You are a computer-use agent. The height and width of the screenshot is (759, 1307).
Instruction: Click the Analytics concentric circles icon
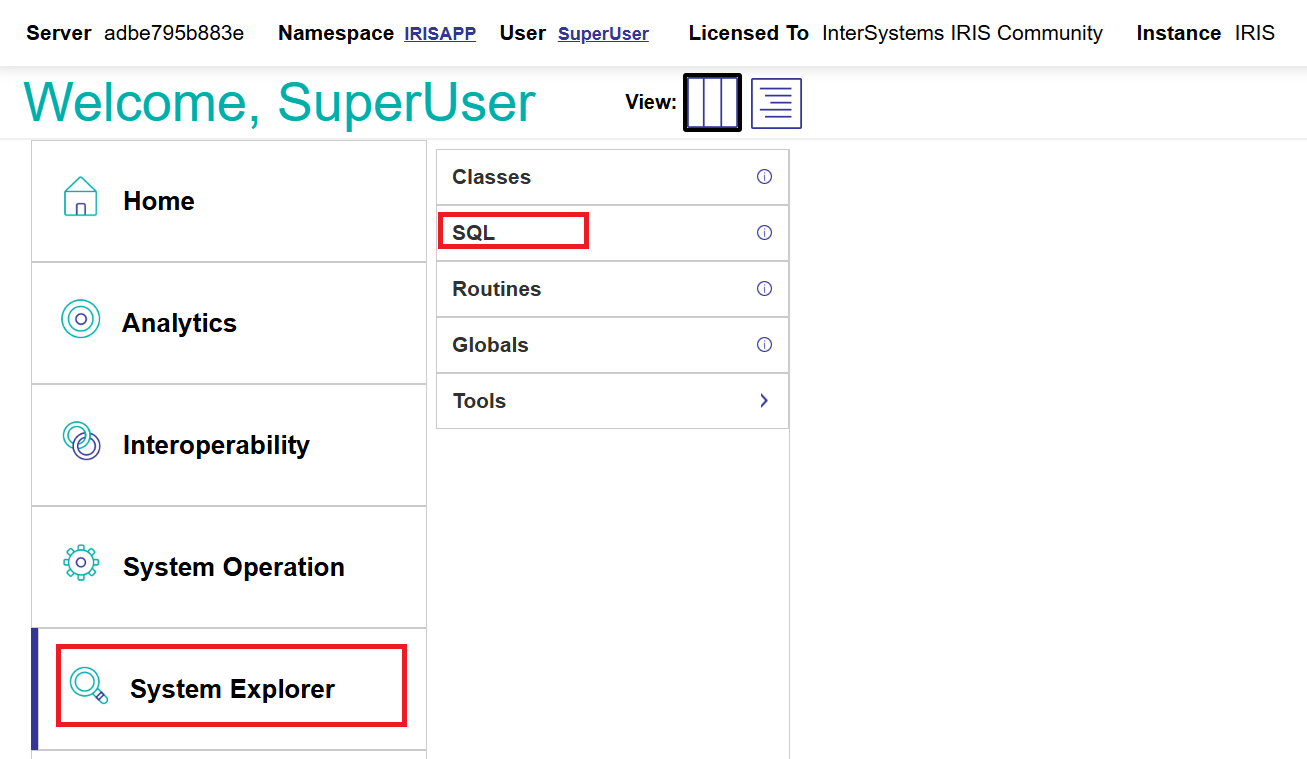pos(81,319)
